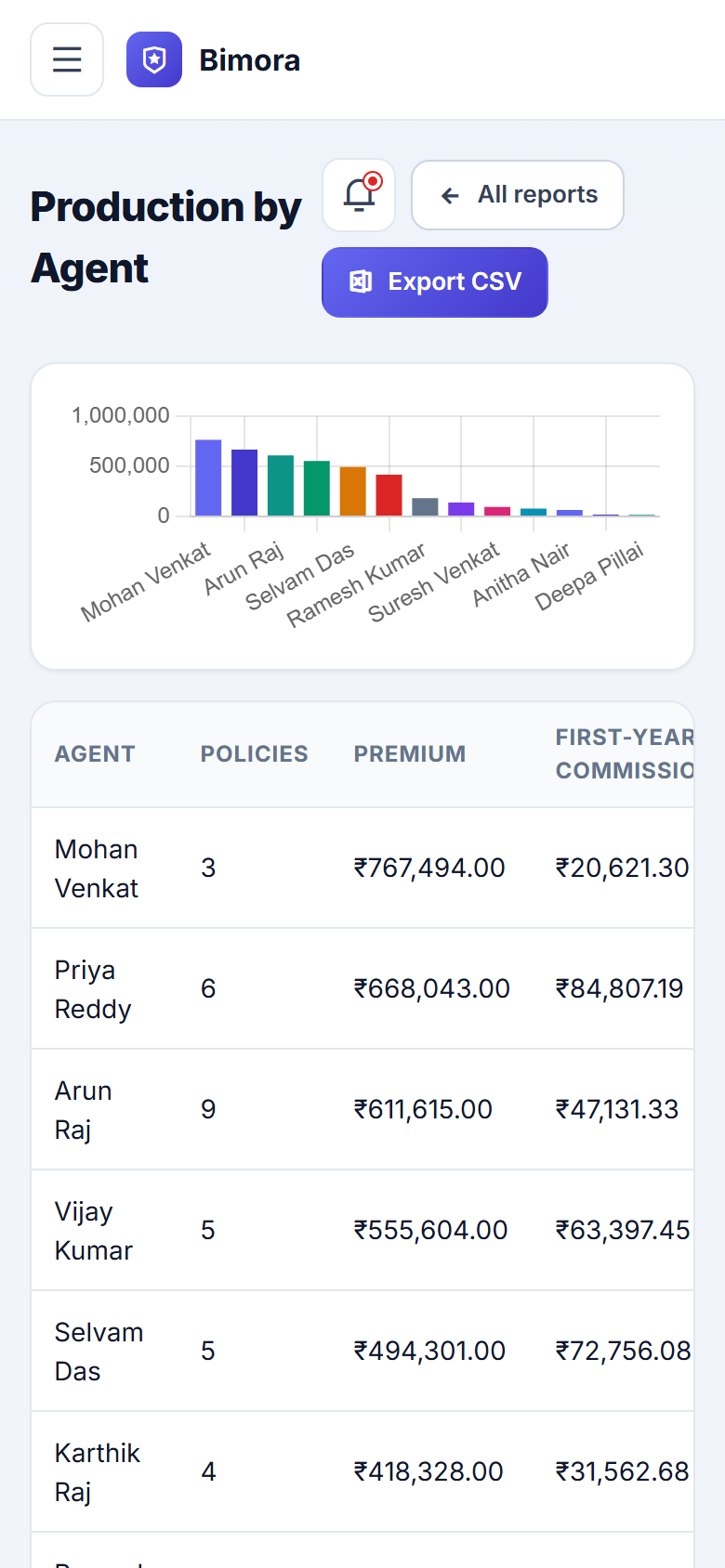
Task: Click the 1,000,000 y-axis label
Action: 121,415
